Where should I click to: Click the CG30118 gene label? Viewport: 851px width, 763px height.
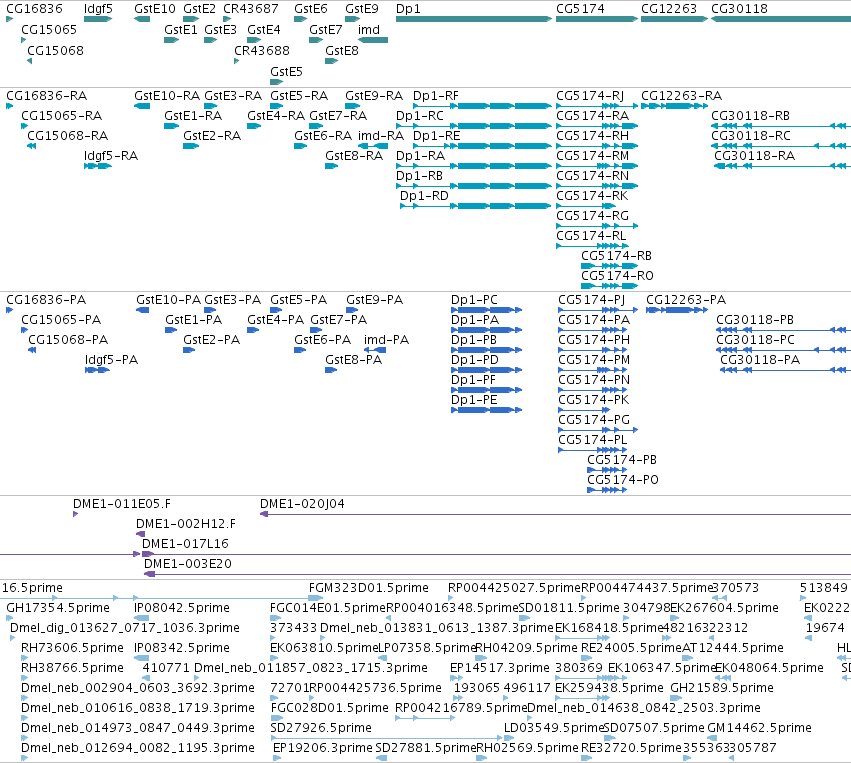739,9
